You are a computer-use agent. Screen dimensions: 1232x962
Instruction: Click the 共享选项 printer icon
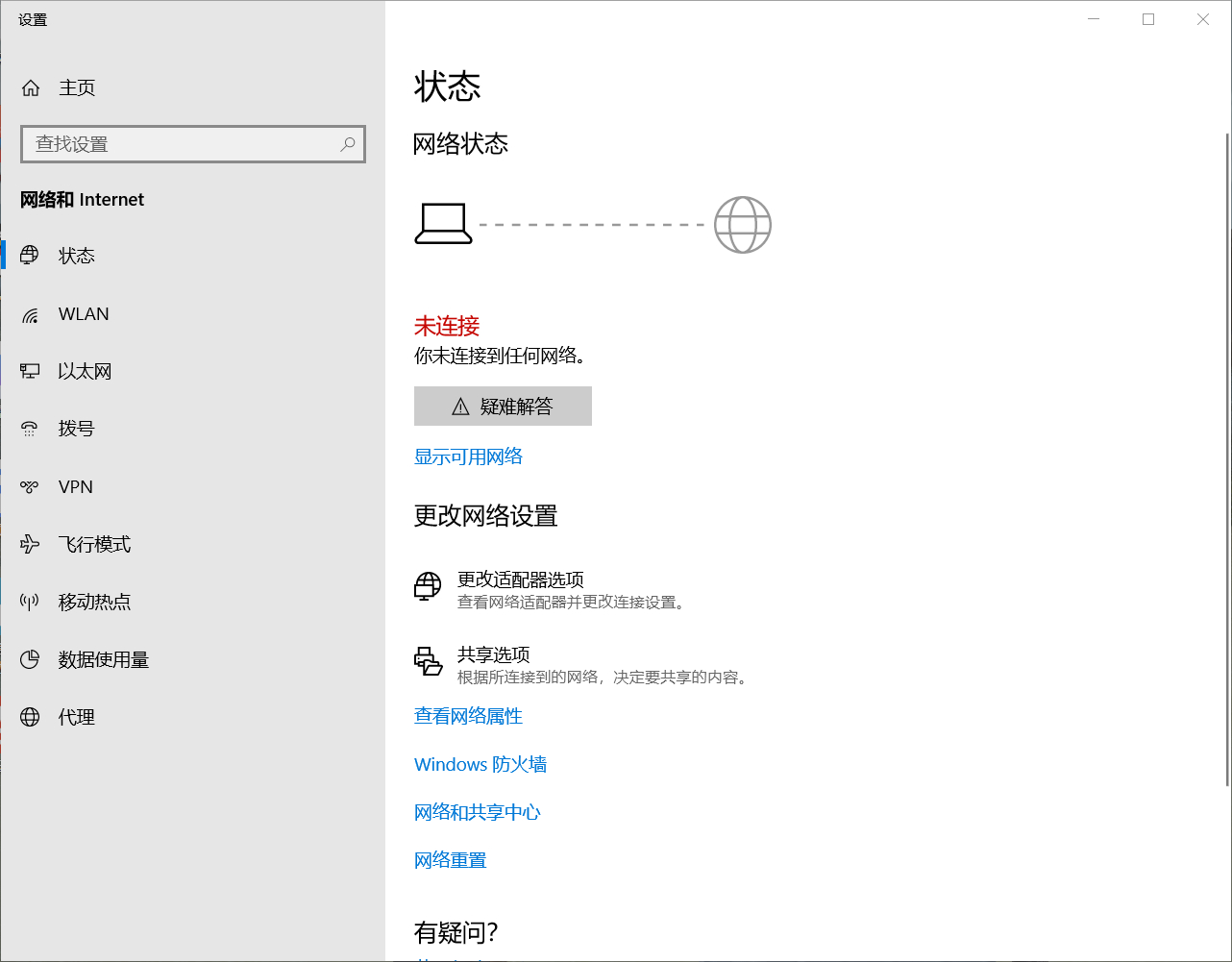pyautogui.click(x=428, y=661)
